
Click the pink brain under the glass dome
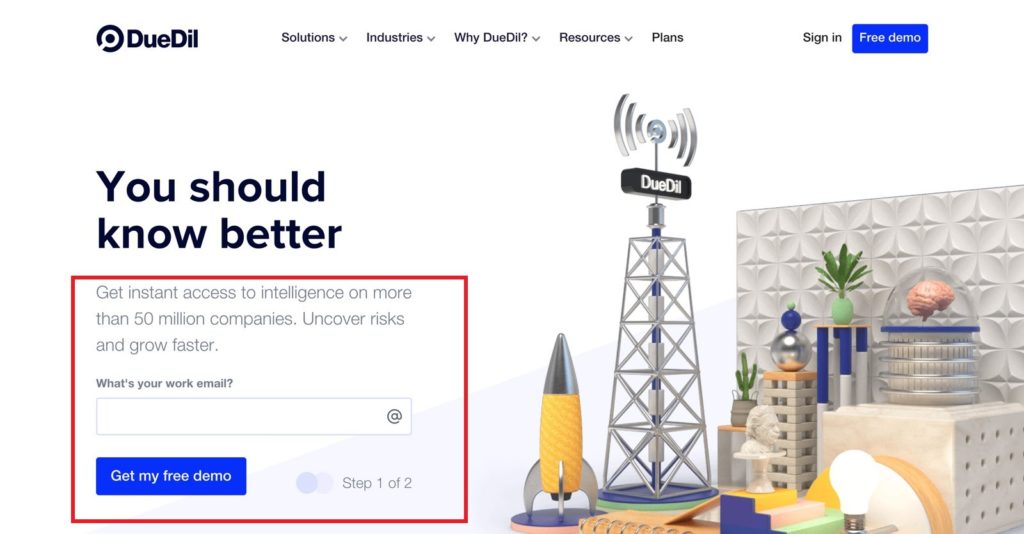pyautogui.click(x=931, y=298)
